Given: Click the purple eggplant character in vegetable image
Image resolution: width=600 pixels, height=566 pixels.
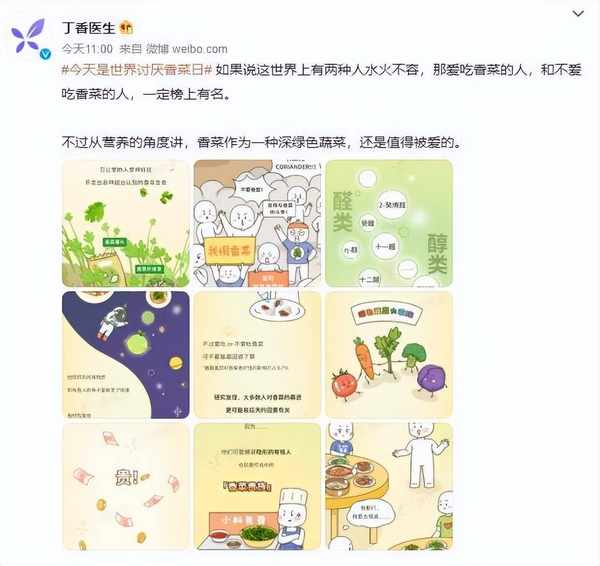Looking at the screenshot, I should point(431,380).
